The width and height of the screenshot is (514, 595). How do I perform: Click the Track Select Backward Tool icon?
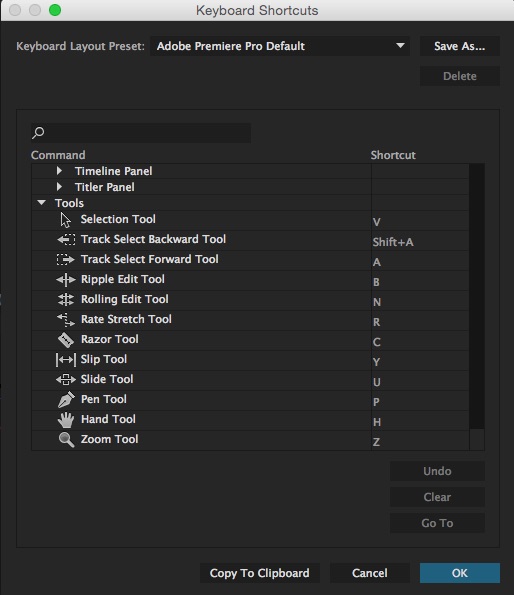click(66, 239)
